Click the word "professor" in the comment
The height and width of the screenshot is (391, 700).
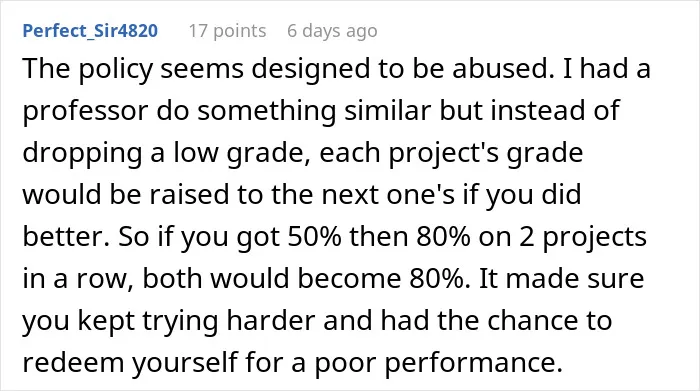click(x=85, y=112)
